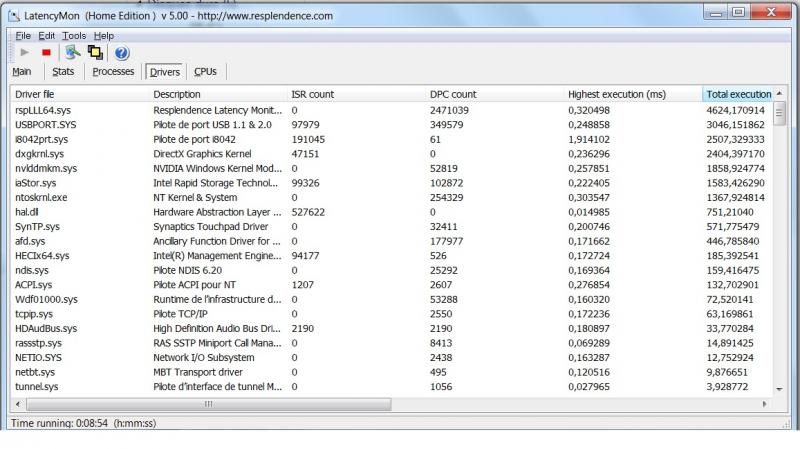Click the Time running status bar text
The height and width of the screenshot is (449, 800).
pos(83,423)
